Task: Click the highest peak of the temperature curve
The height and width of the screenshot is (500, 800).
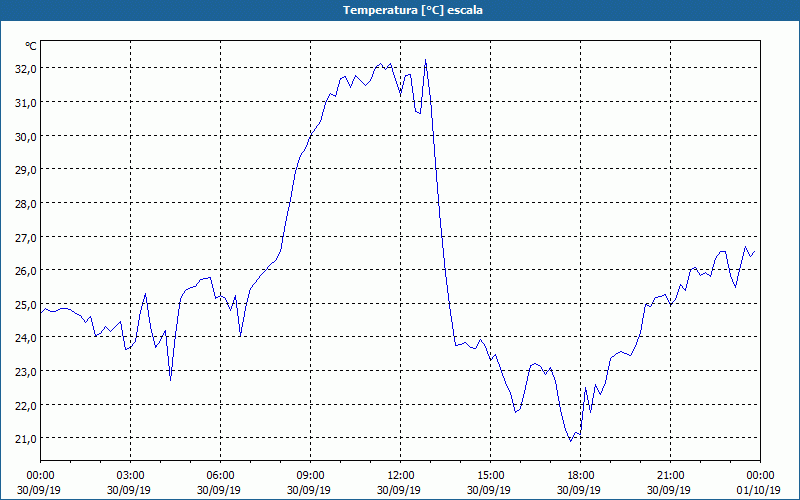Action: 426,60
